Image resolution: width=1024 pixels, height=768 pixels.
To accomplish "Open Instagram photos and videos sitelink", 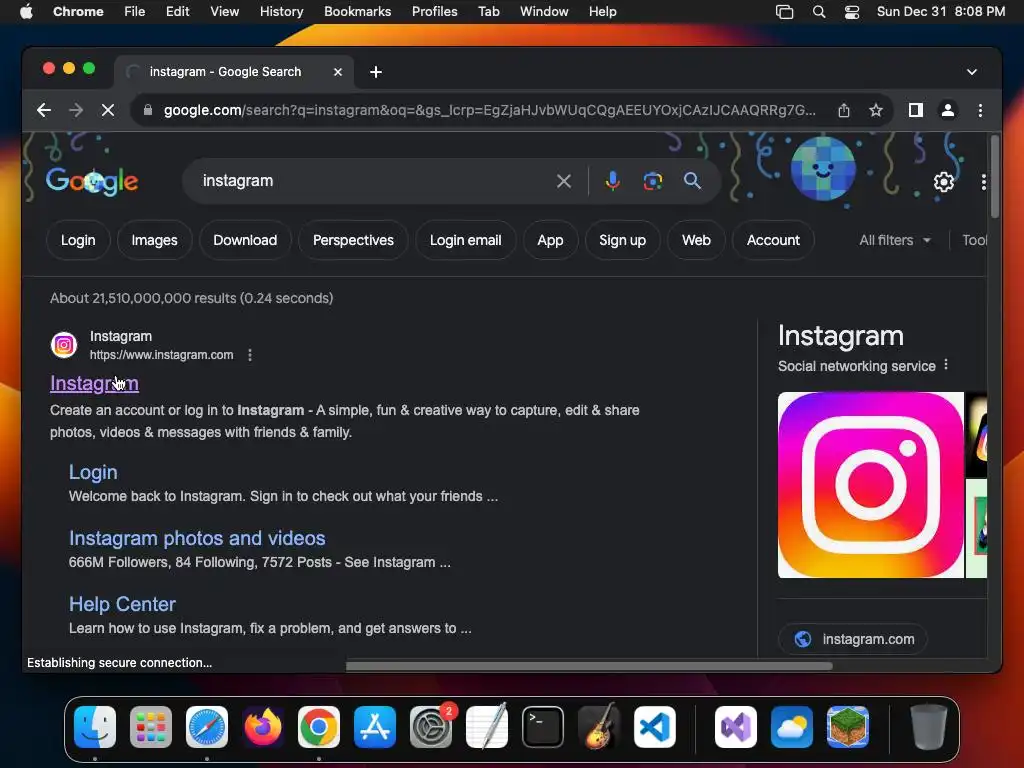I will coord(197,538).
